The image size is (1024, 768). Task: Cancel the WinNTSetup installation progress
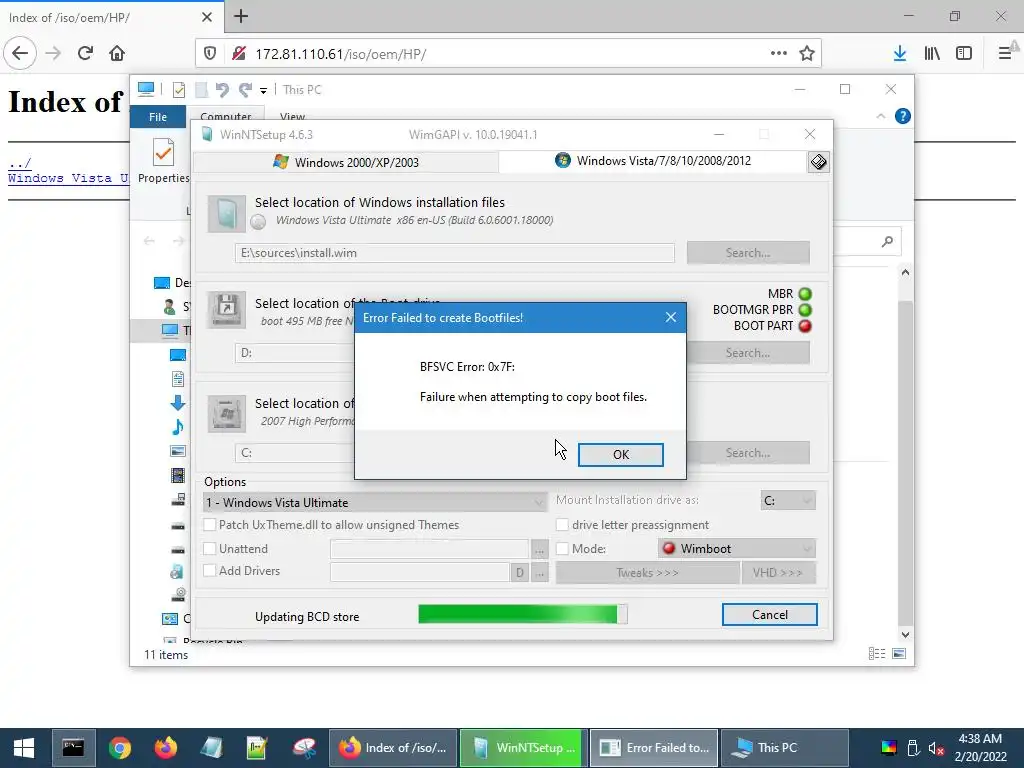tap(769, 615)
